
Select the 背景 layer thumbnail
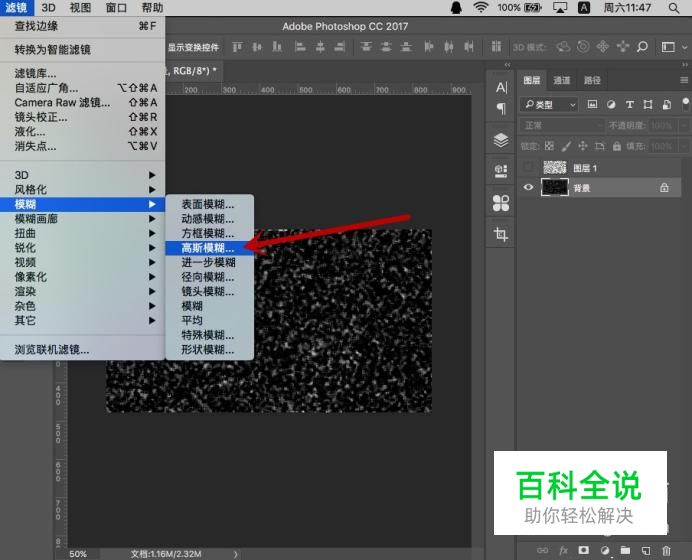(x=555, y=188)
